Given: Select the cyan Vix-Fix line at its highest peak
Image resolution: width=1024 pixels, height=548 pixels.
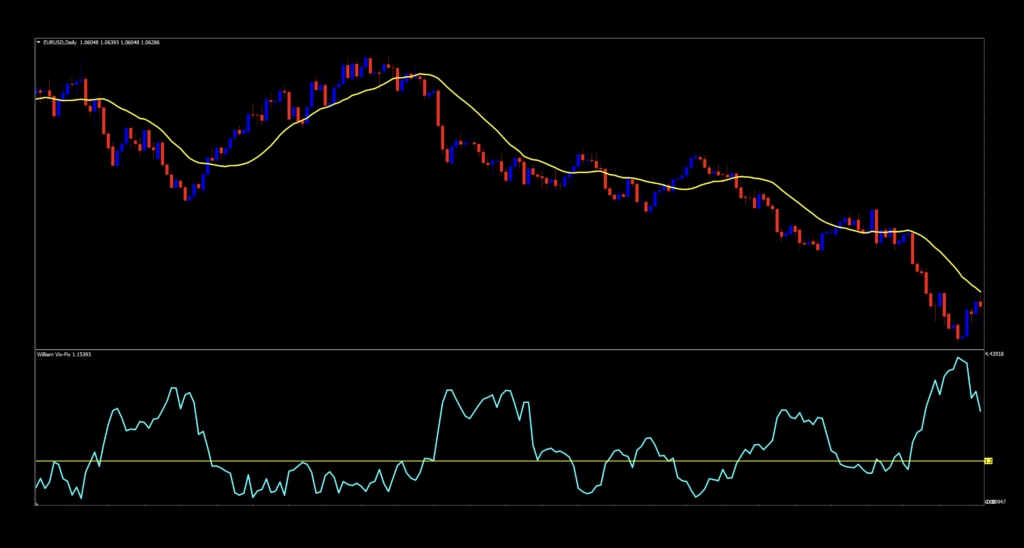Looking at the screenshot, I should (958, 358).
